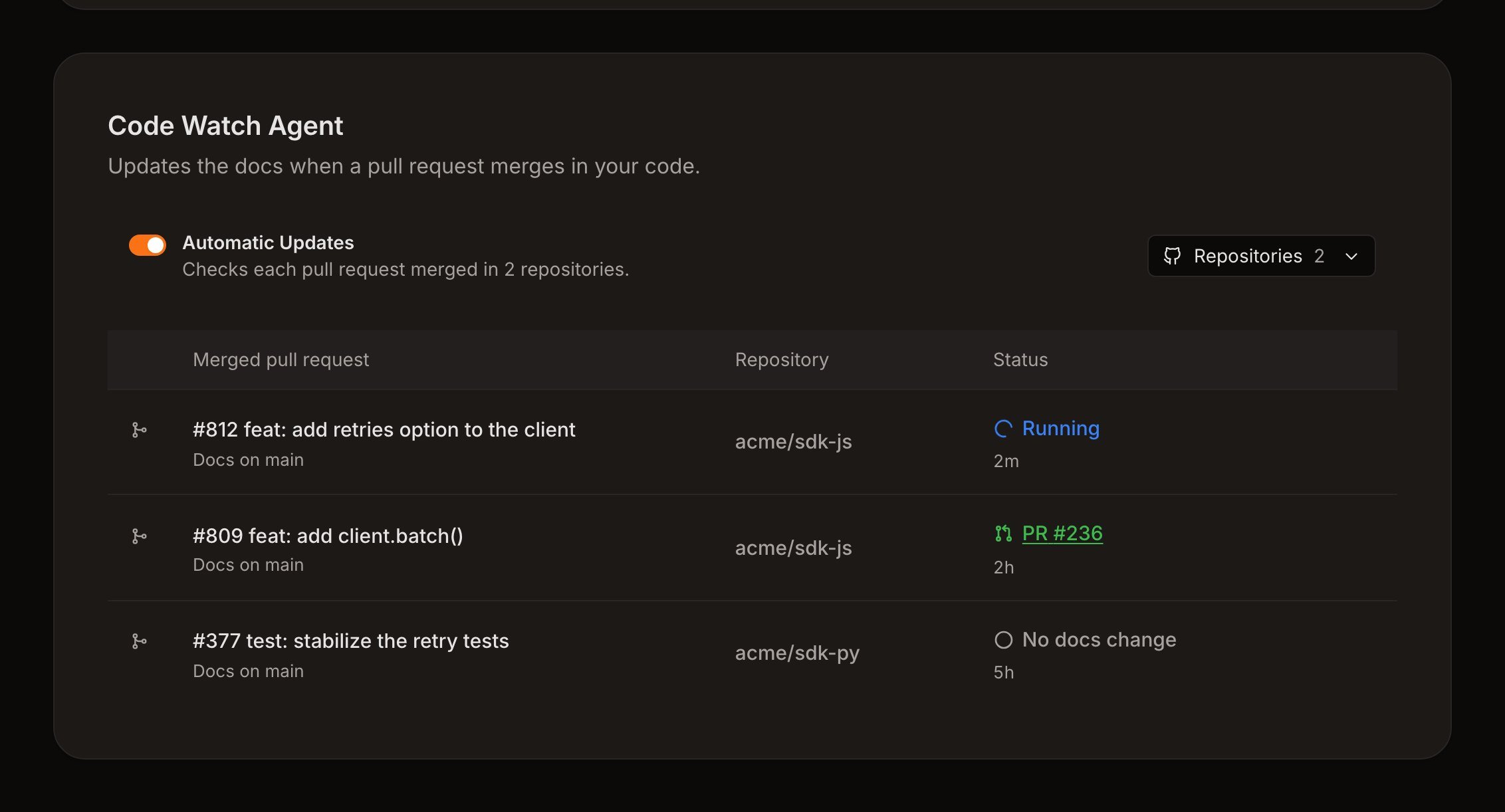Click merge icon beside PR #377 row
The height and width of the screenshot is (812, 1505).
pyautogui.click(x=139, y=641)
